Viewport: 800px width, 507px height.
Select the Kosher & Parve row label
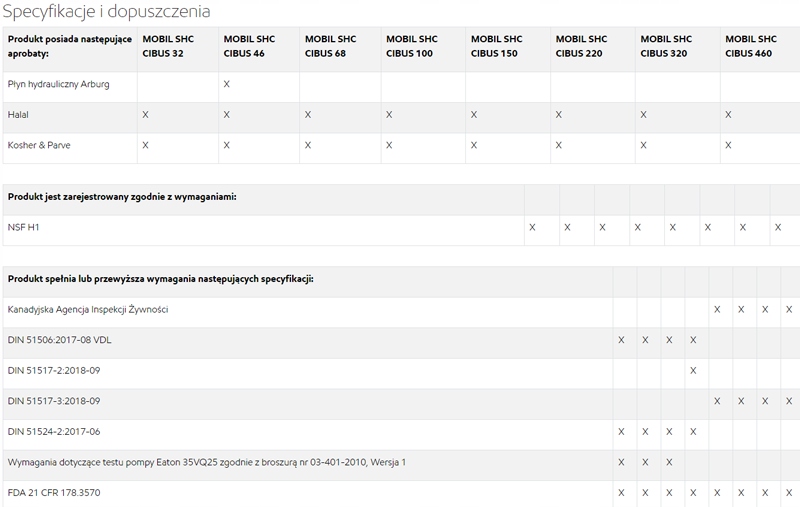pos(38,146)
